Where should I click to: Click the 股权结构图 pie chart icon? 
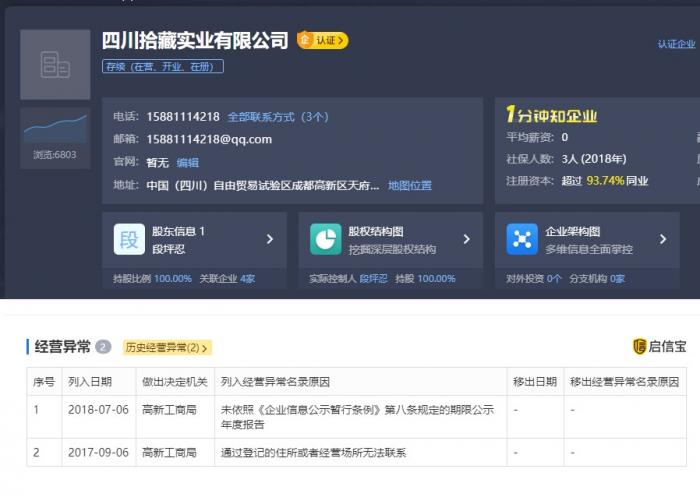[325, 239]
